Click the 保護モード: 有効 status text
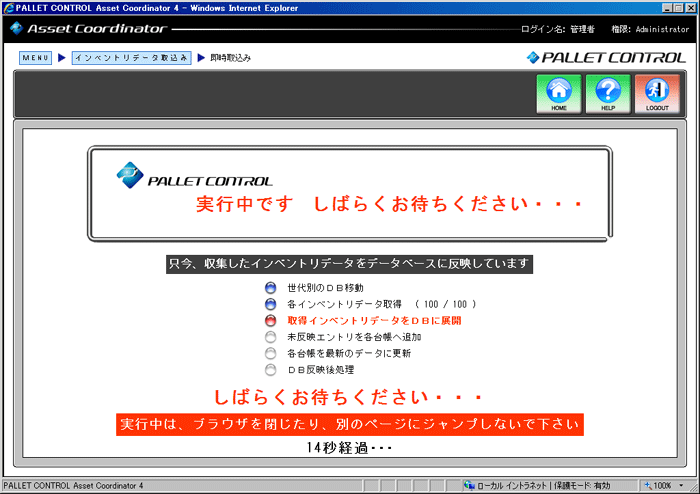 tap(582, 485)
